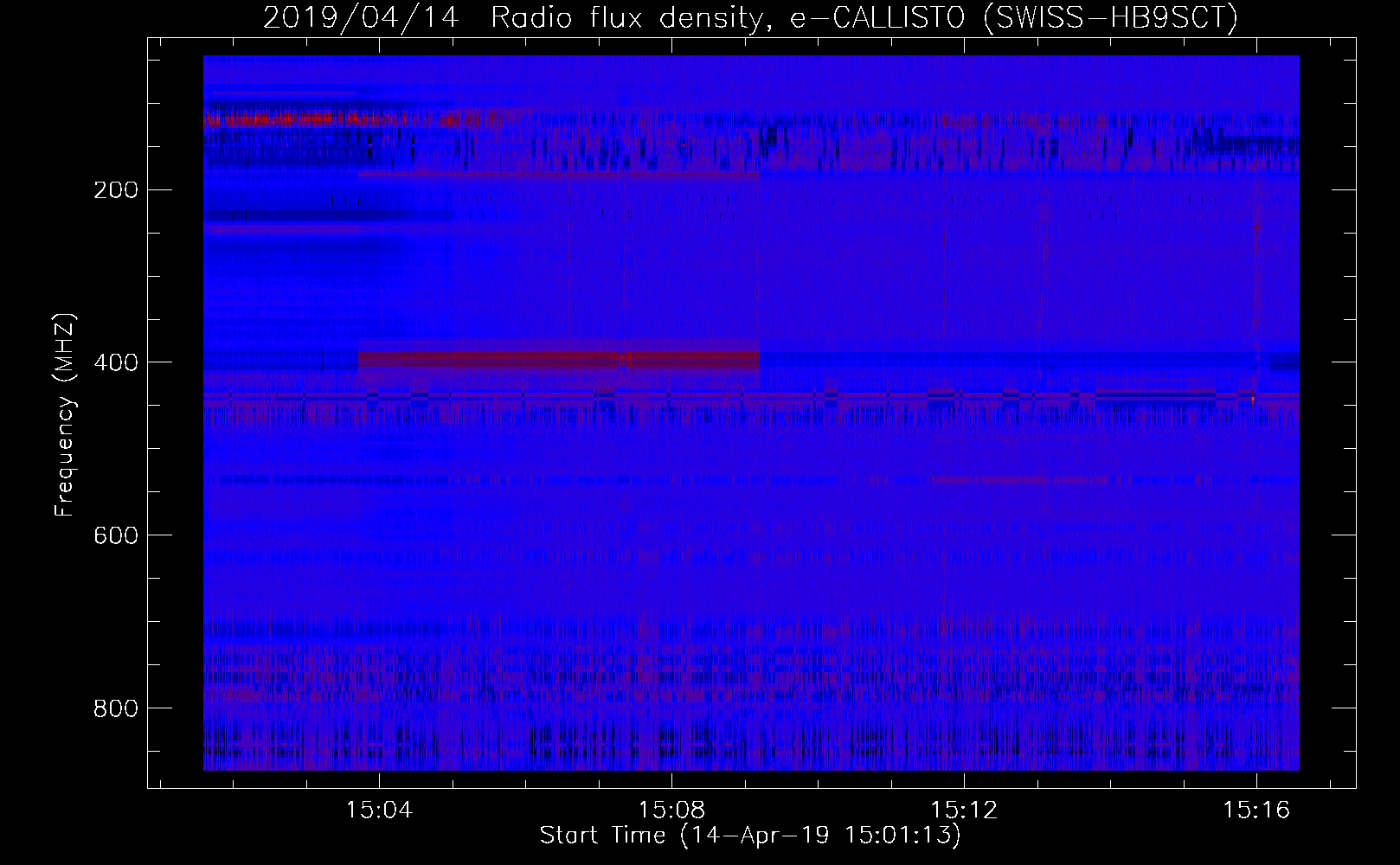Click the 15:16 time tick label

(1256, 810)
